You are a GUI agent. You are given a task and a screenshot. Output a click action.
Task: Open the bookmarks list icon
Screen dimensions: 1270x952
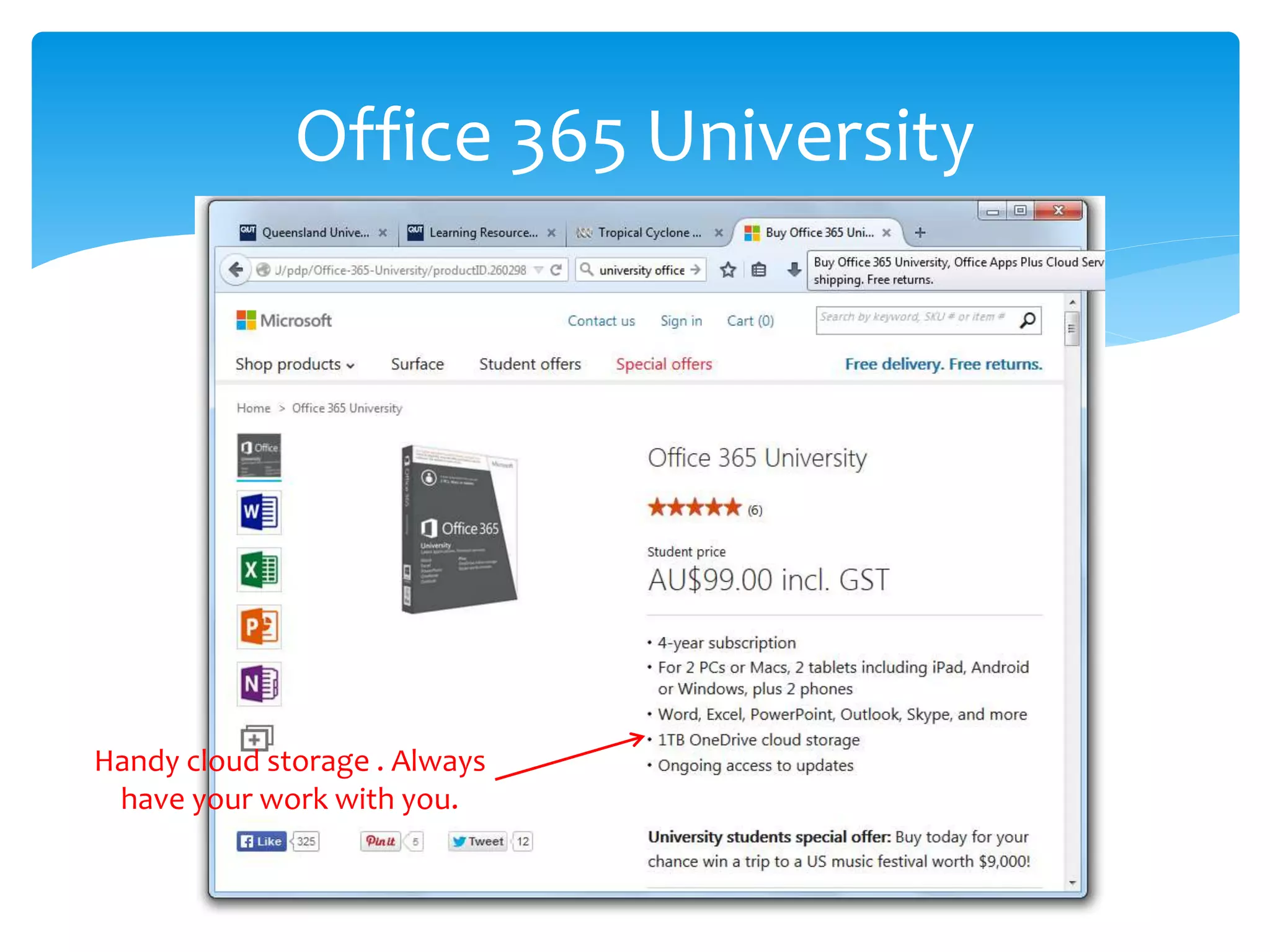pos(758,270)
